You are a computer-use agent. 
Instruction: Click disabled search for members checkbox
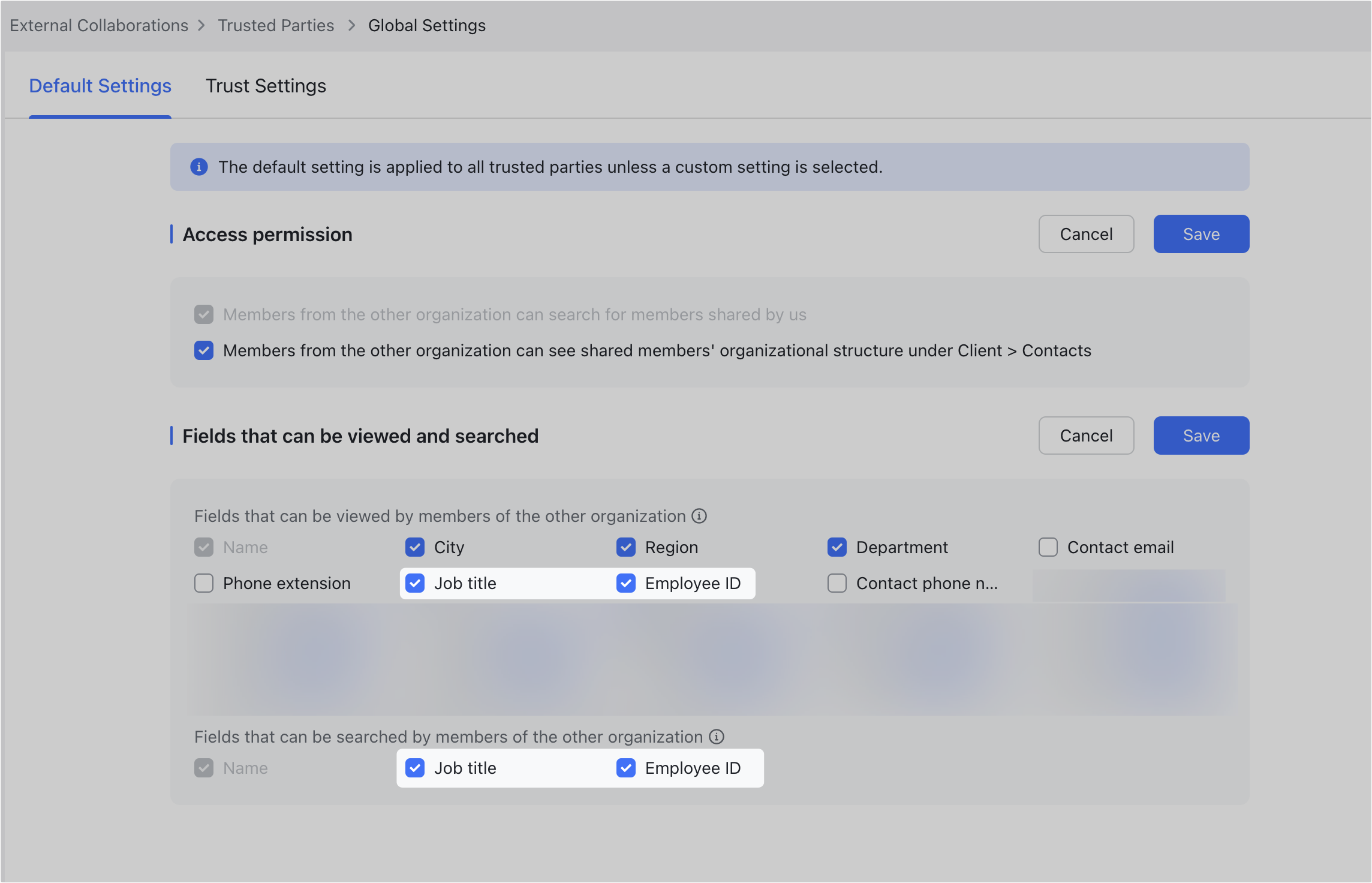tap(204, 314)
